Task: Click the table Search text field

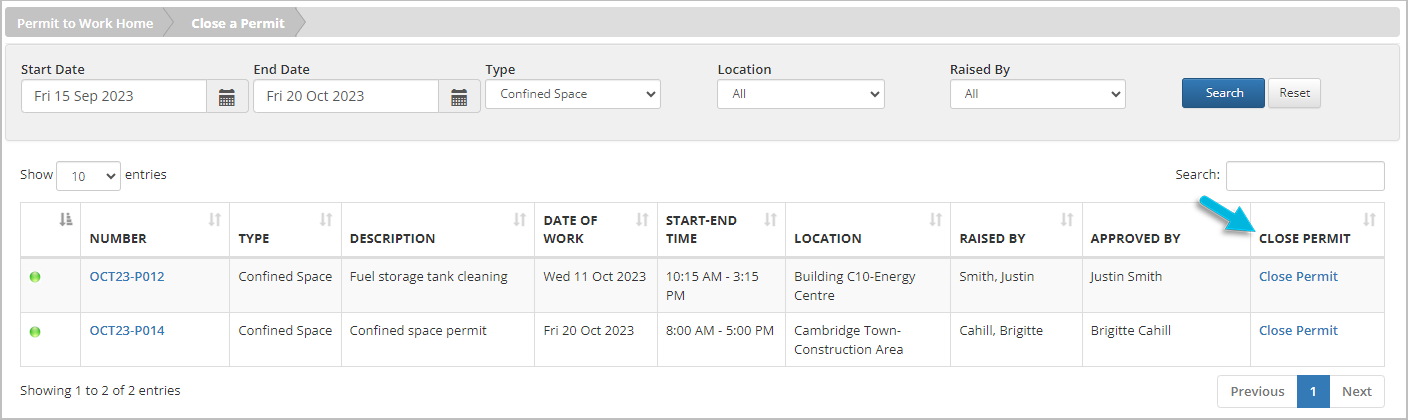Action: click(1305, 176)
